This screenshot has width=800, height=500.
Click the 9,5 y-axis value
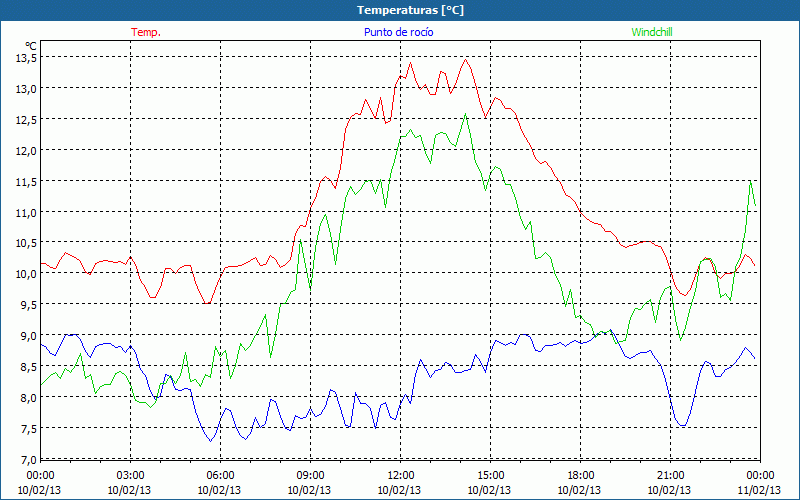(x=29, y=305)
